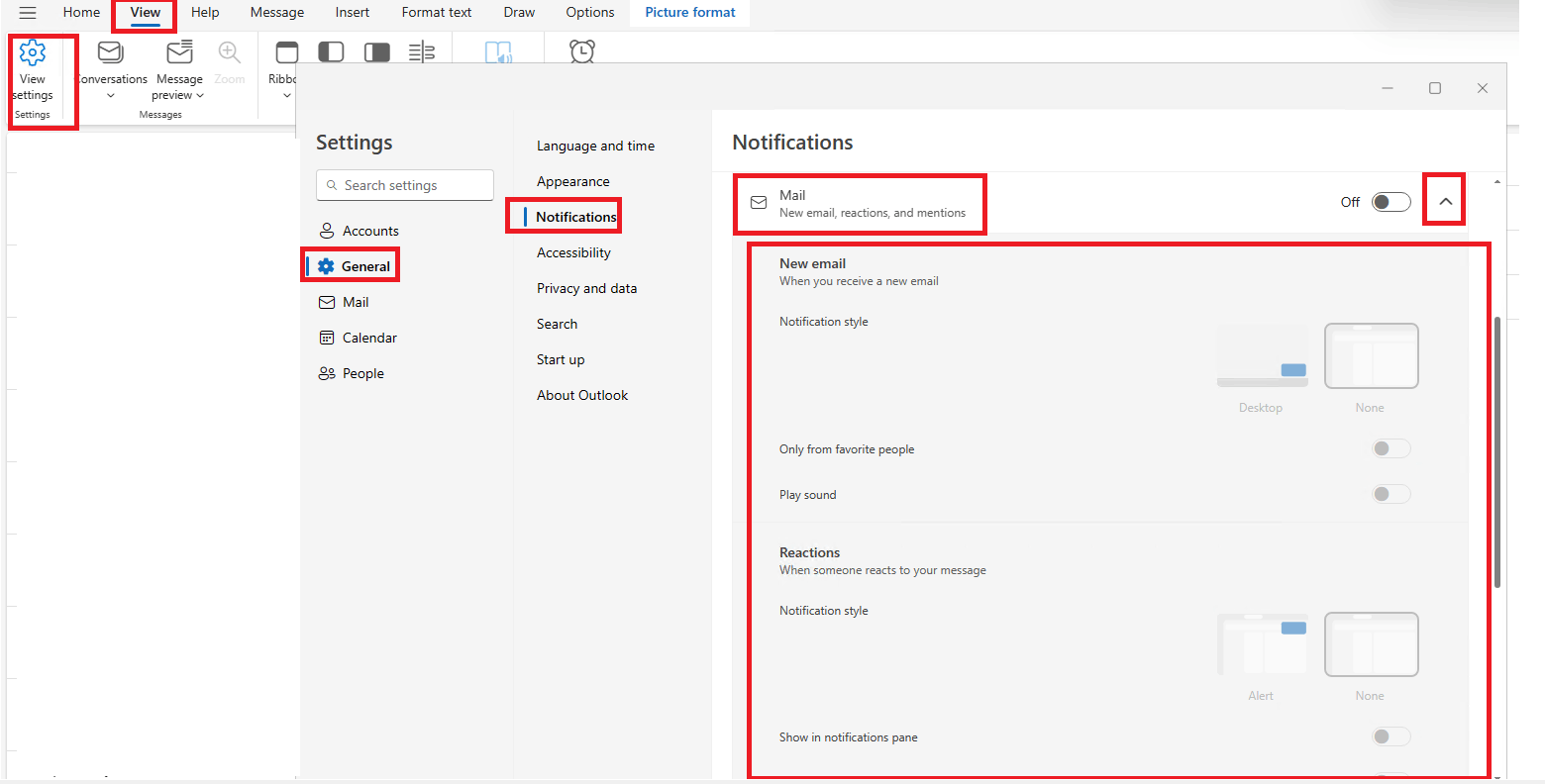Open the Options ribbon tab

(589, 12)
